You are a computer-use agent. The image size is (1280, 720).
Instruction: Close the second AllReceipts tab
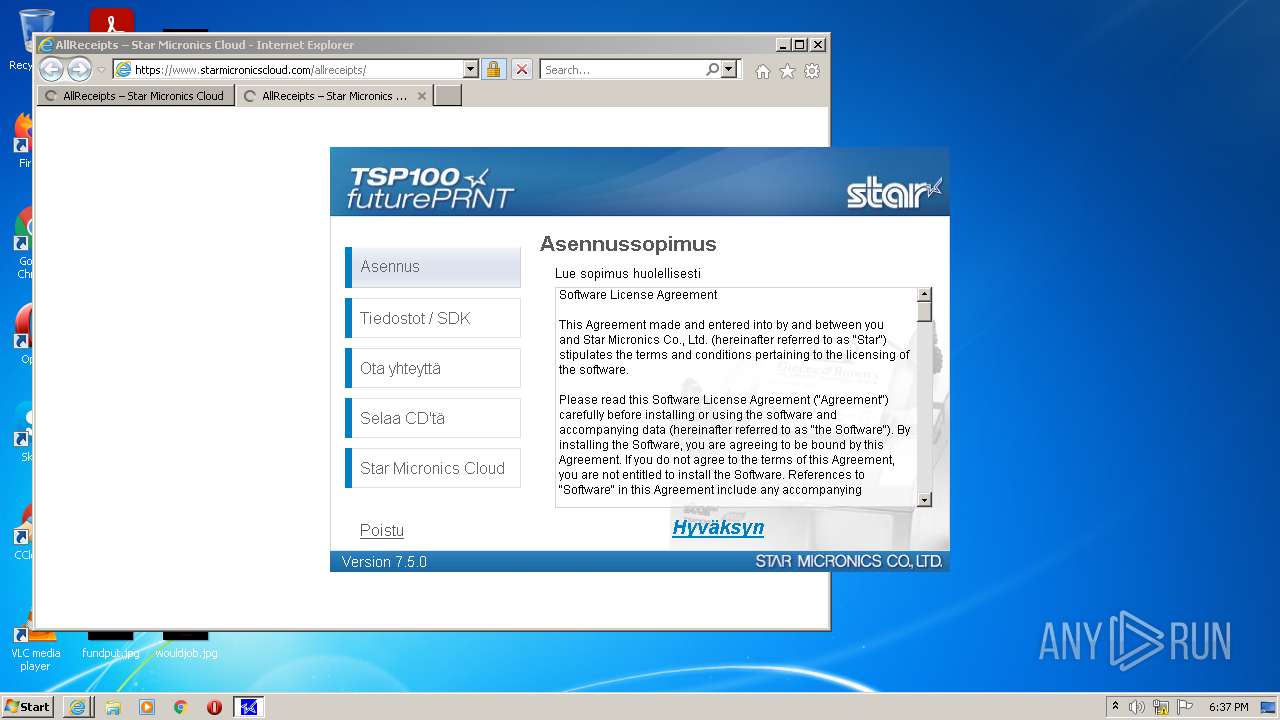point(422,96)
